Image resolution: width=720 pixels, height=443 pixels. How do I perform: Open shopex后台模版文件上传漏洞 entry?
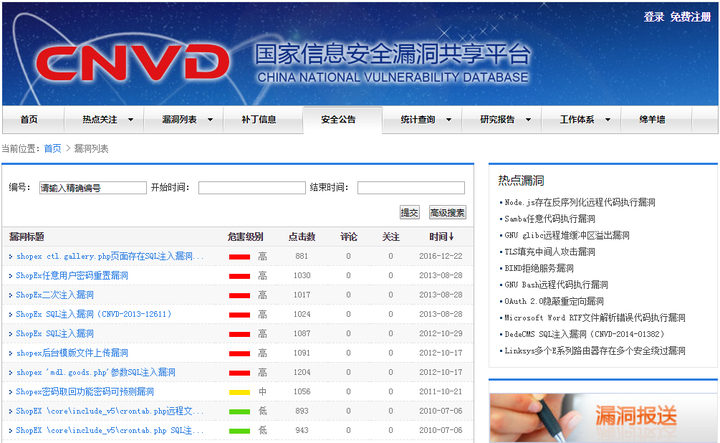(72, 353)
